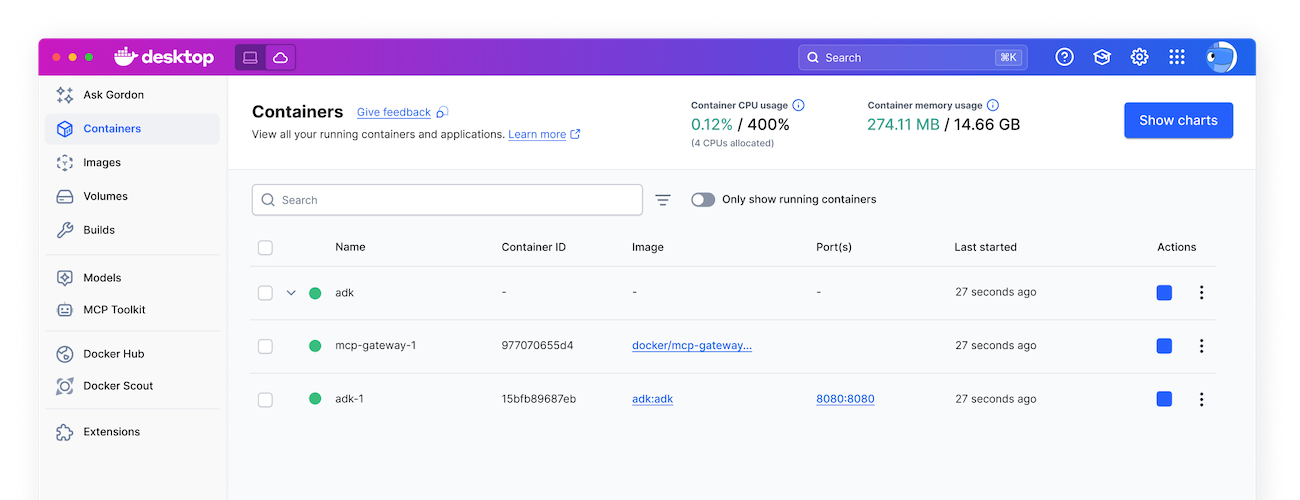Click the mcp-gateway-1 container name

pyautogui.click(x=375, y=346)
